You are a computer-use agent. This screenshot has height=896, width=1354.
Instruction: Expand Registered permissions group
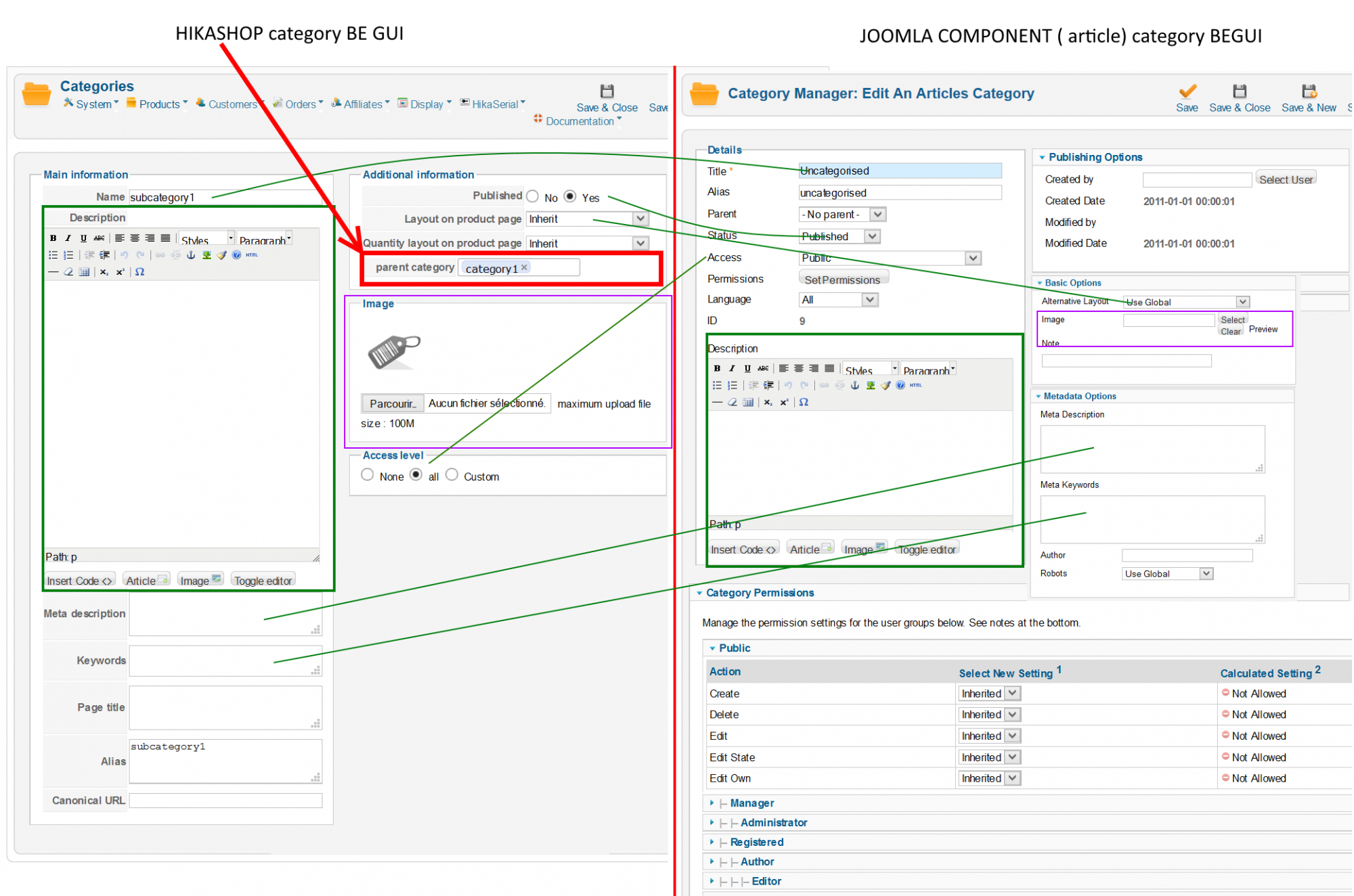(x=756, y=843)
